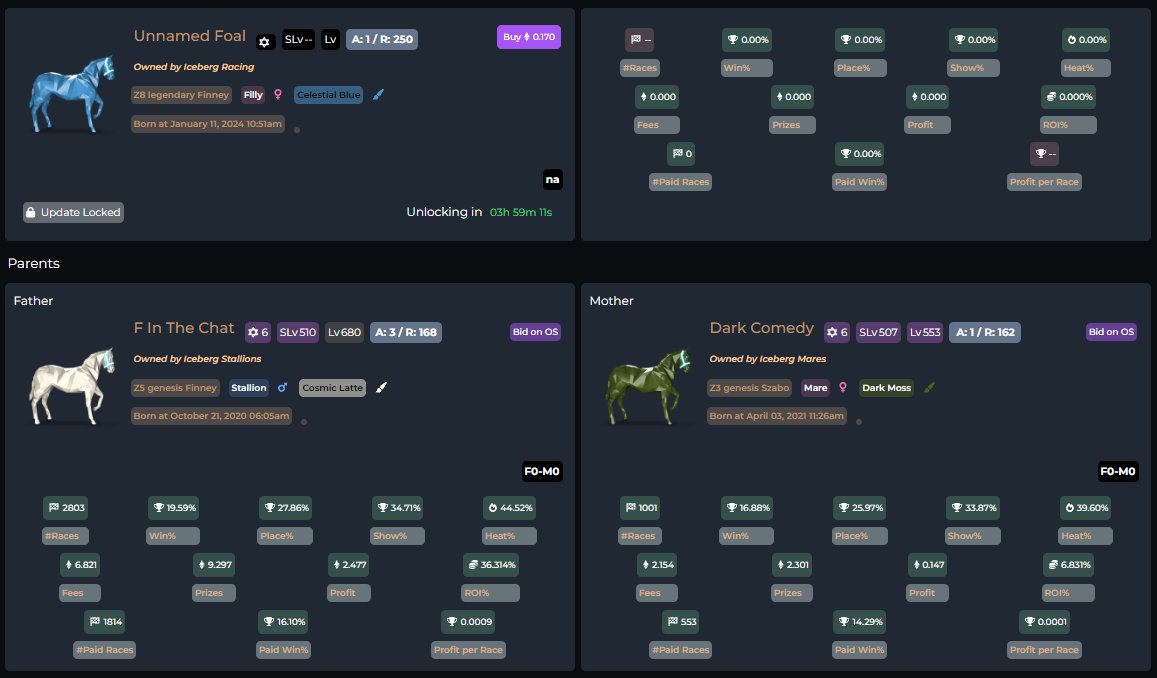Screen dimensions: 1157x678
Task: Click the white F In The Chat horse image
Action: 72,386
